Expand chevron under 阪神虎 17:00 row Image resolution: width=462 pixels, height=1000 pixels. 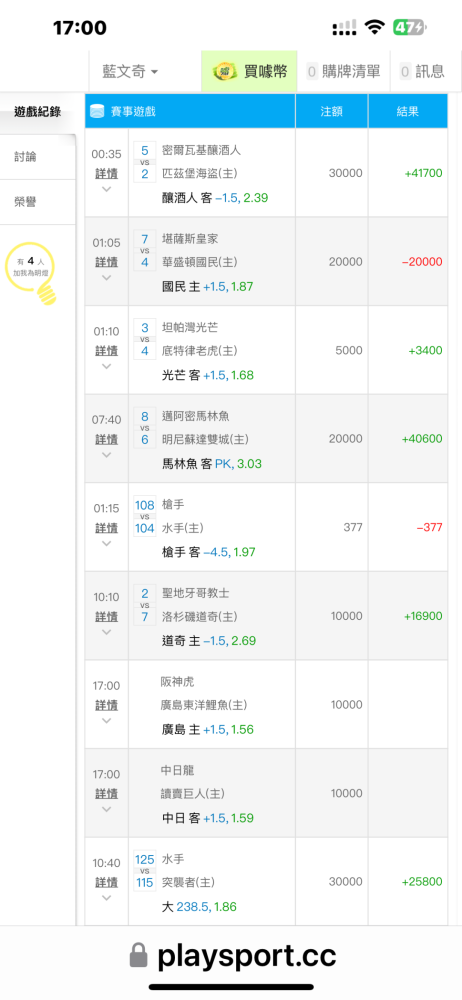107,721
